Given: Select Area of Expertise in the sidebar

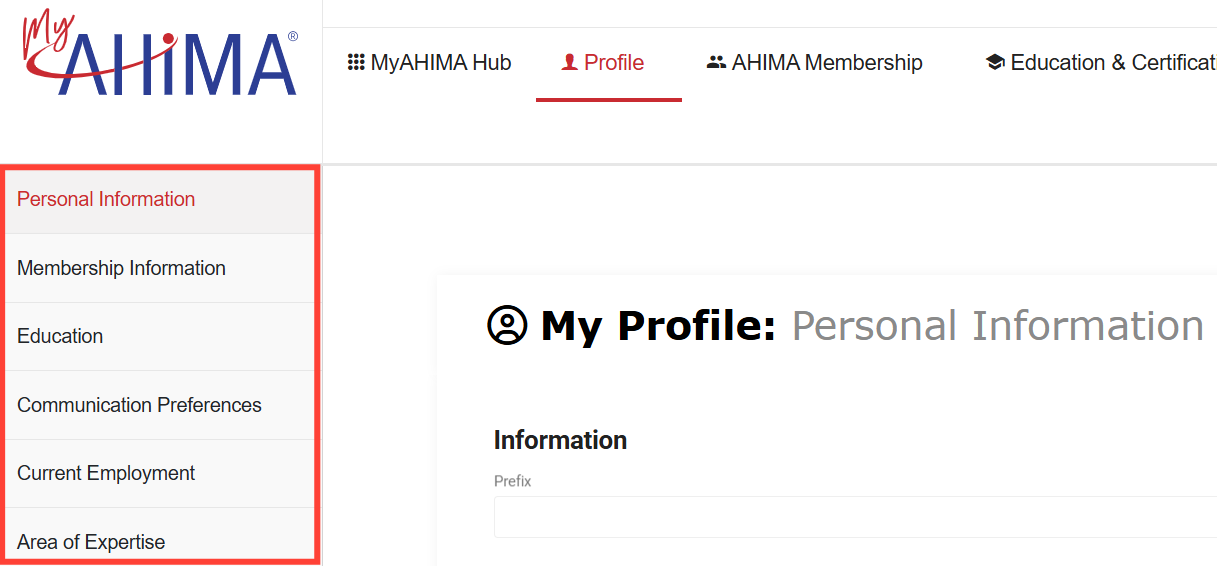Looking at the screenshot, I should [91, 542].
